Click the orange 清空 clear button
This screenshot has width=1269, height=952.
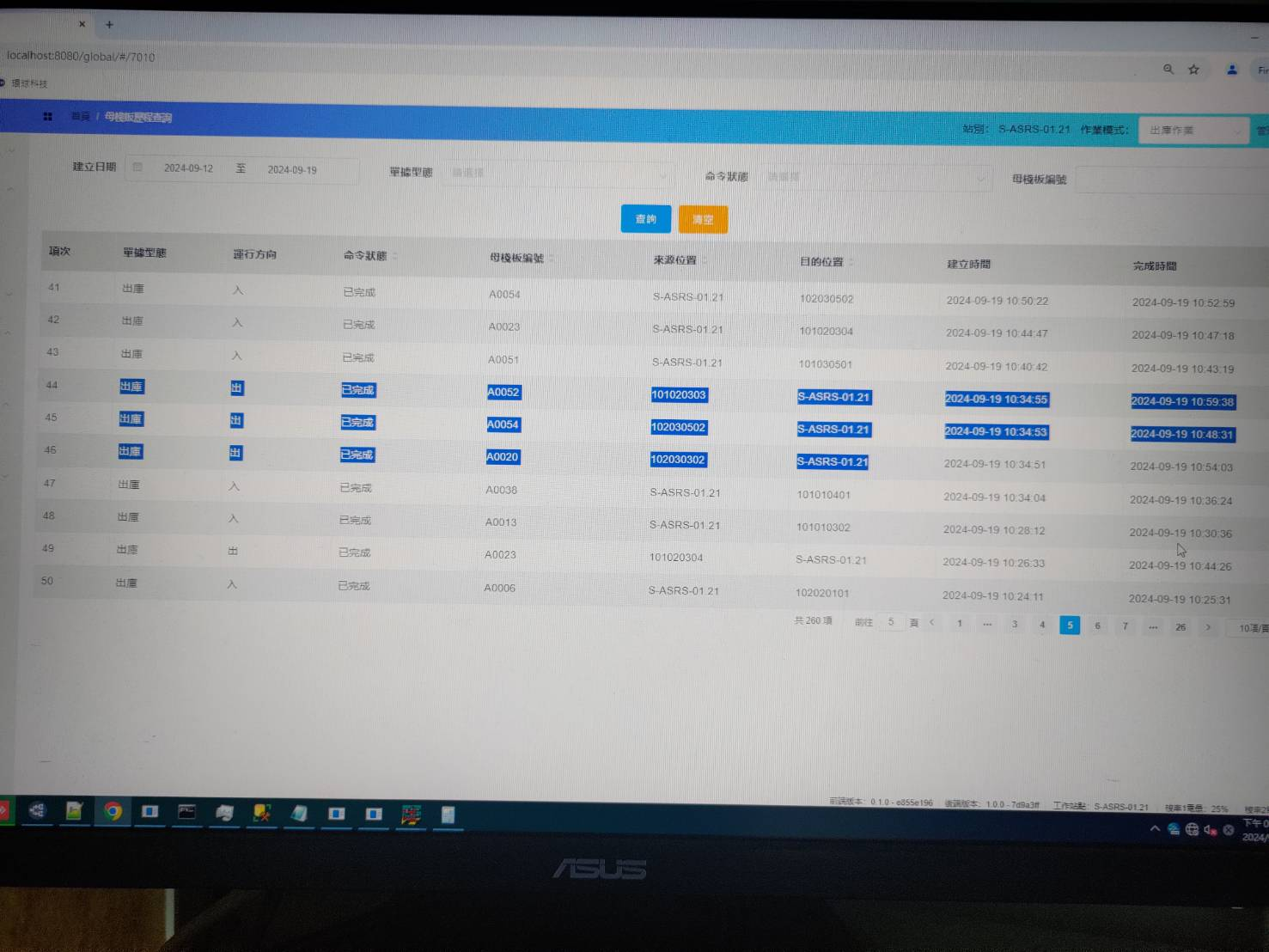[703, 220]
